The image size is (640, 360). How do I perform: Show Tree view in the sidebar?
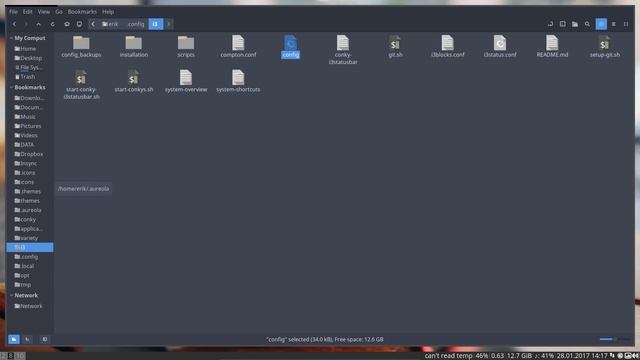[27, 339]
